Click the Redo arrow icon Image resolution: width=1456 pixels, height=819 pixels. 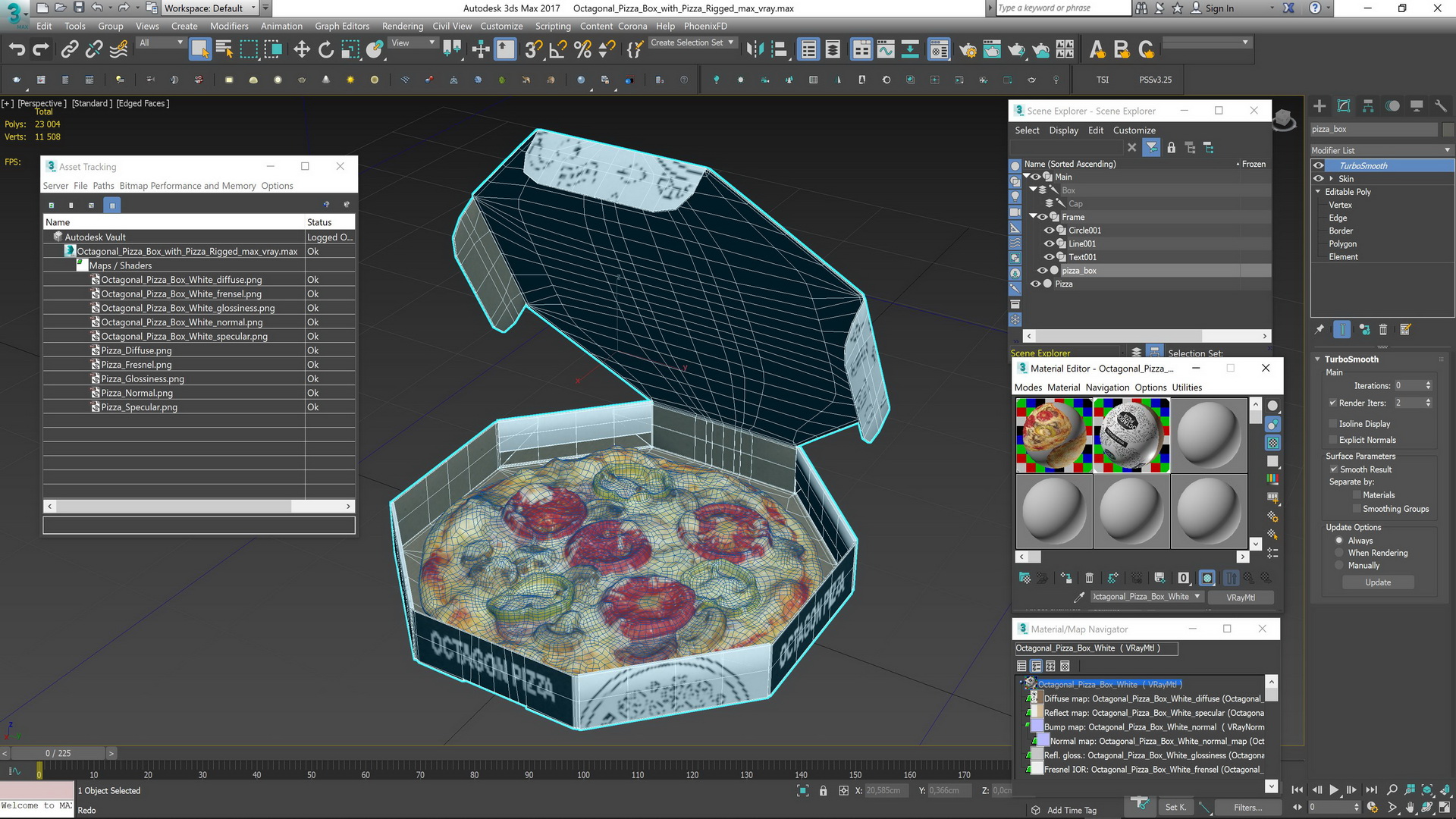(x=41, y=50)
